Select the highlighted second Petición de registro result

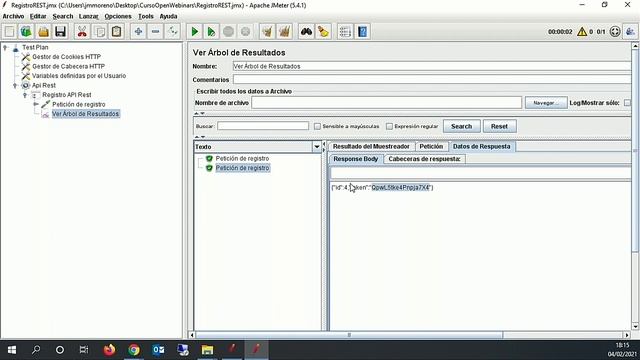pyautogui.click(x=242, y=168)
